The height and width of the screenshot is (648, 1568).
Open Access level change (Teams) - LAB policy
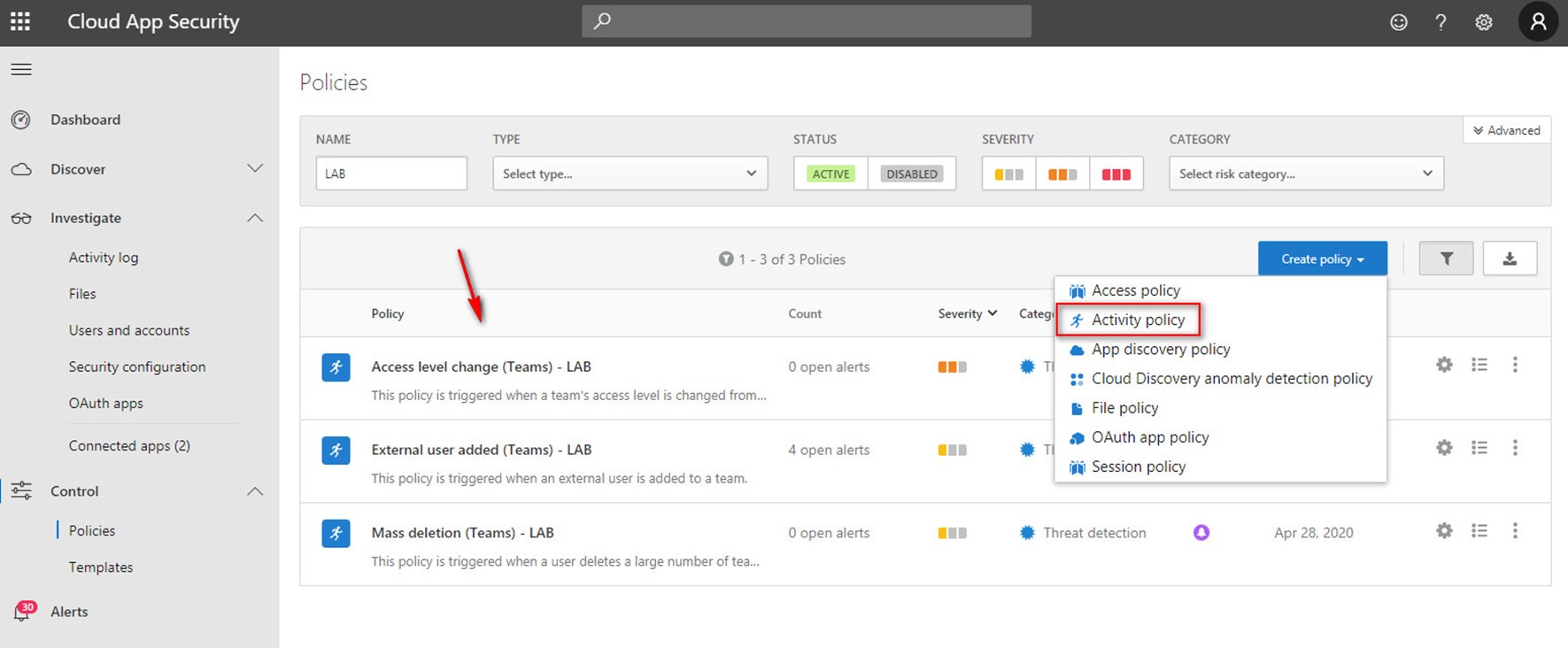pos(482,366)
